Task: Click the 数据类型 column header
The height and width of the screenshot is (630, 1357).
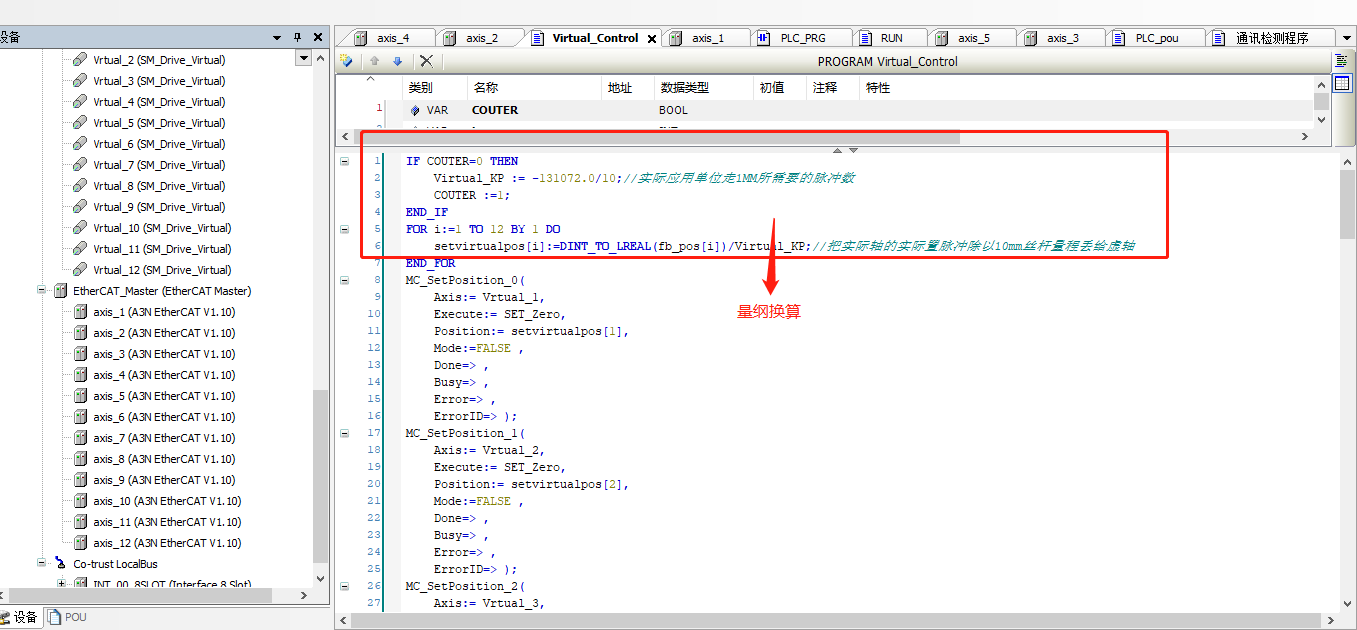Action: coord(703,88)
